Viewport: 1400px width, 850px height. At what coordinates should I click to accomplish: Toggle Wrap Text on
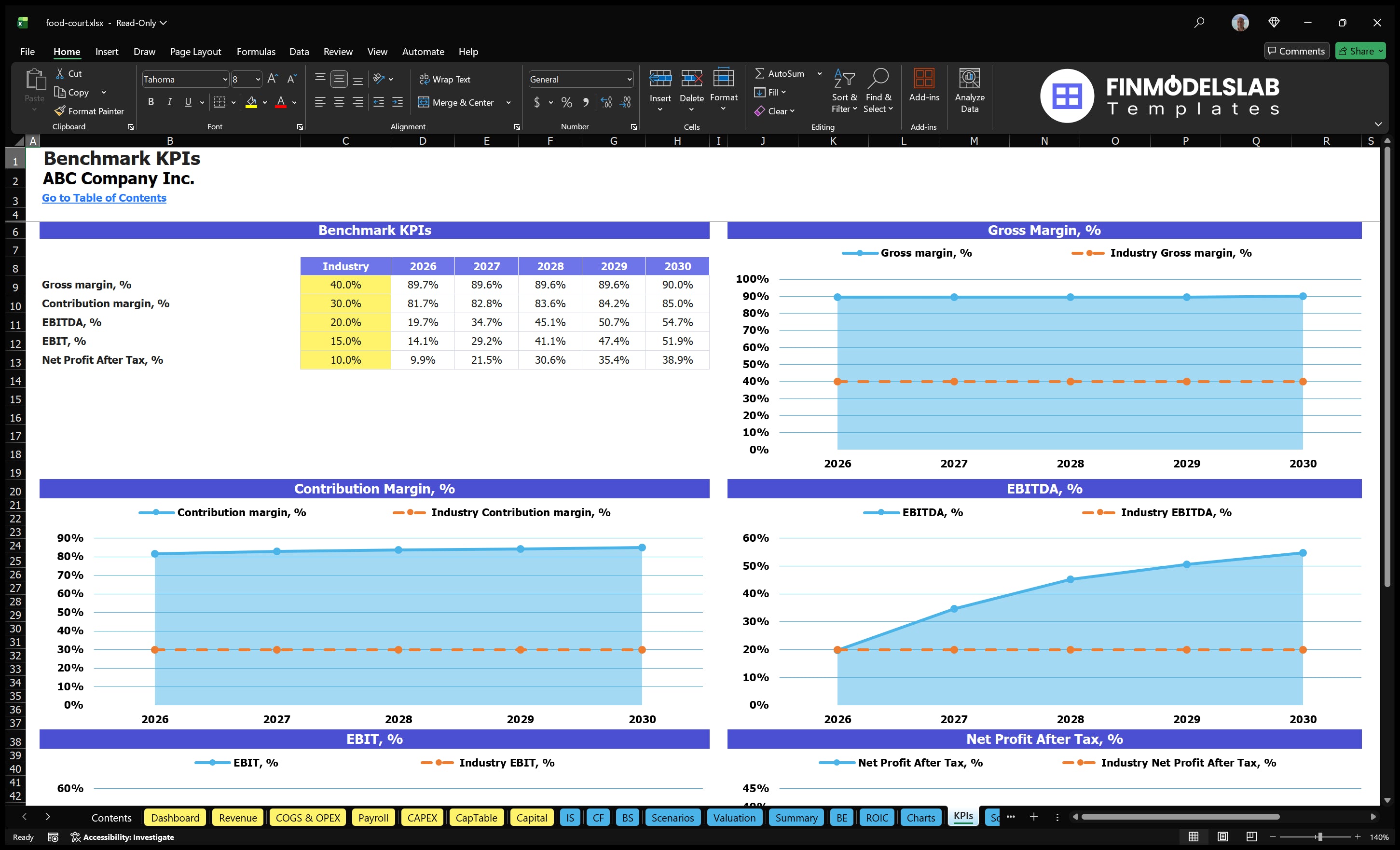pos(445,79)
